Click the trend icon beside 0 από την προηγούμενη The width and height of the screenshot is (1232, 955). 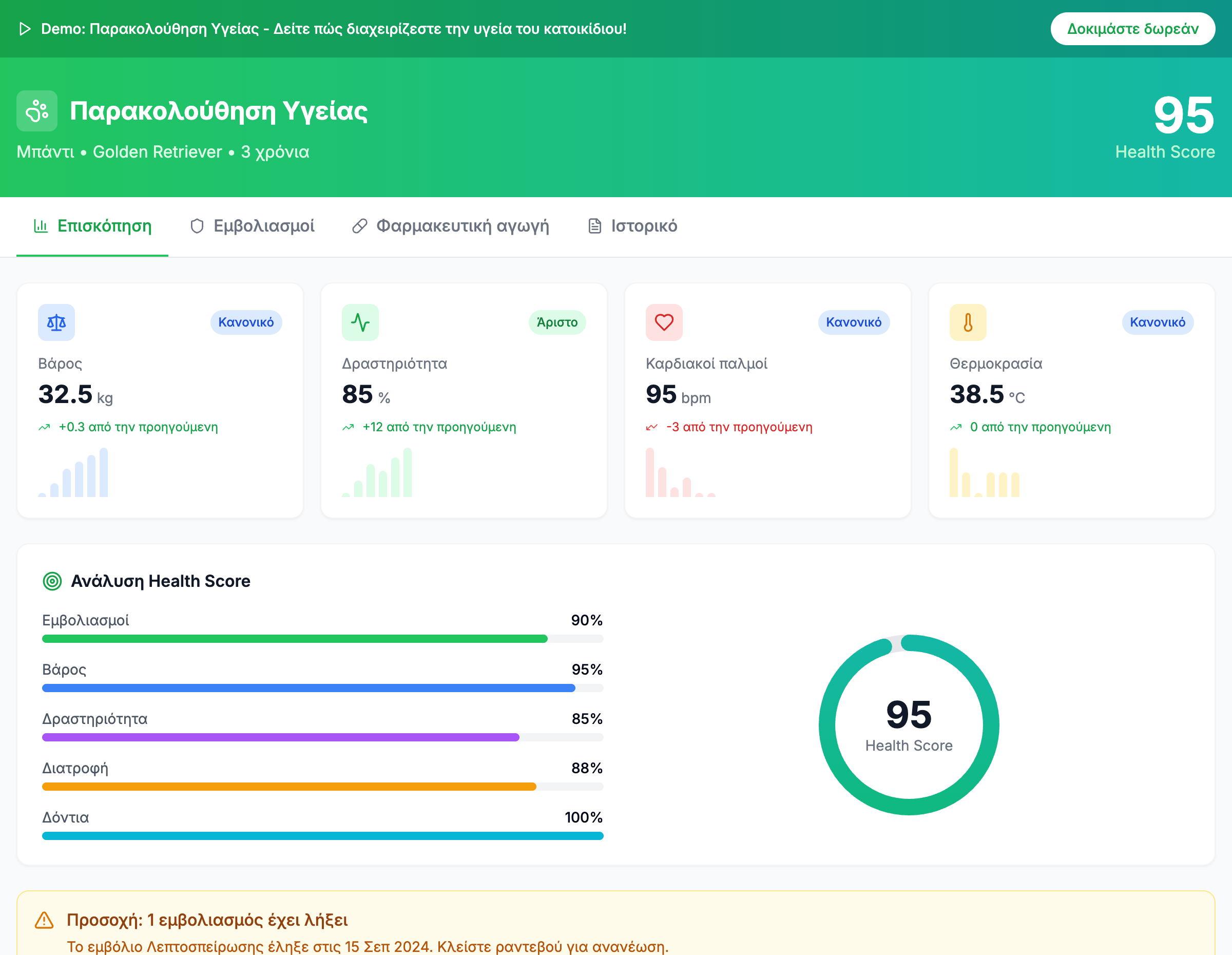(x=956, y=428)
